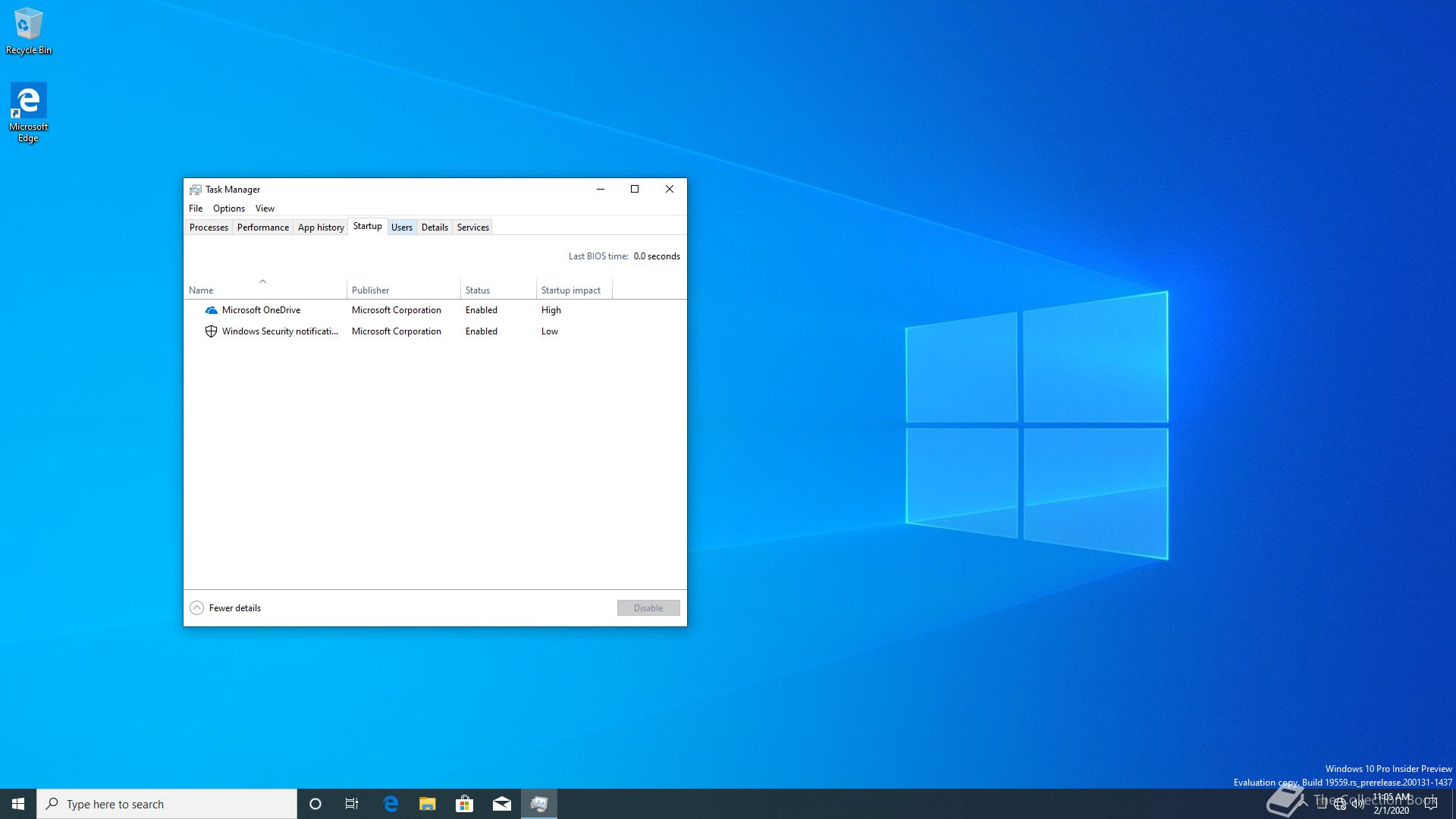The height and width of the screenshot is (819, 1456).
Task: Switch to the Services tab
Action: [x=472, y=227]
